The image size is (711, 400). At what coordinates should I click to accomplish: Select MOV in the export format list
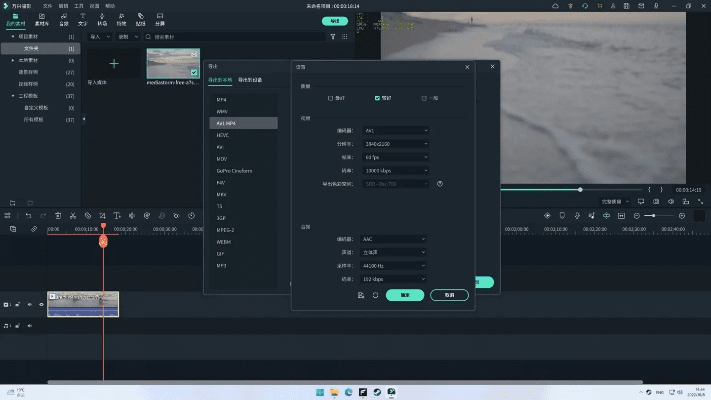[222, 158]
